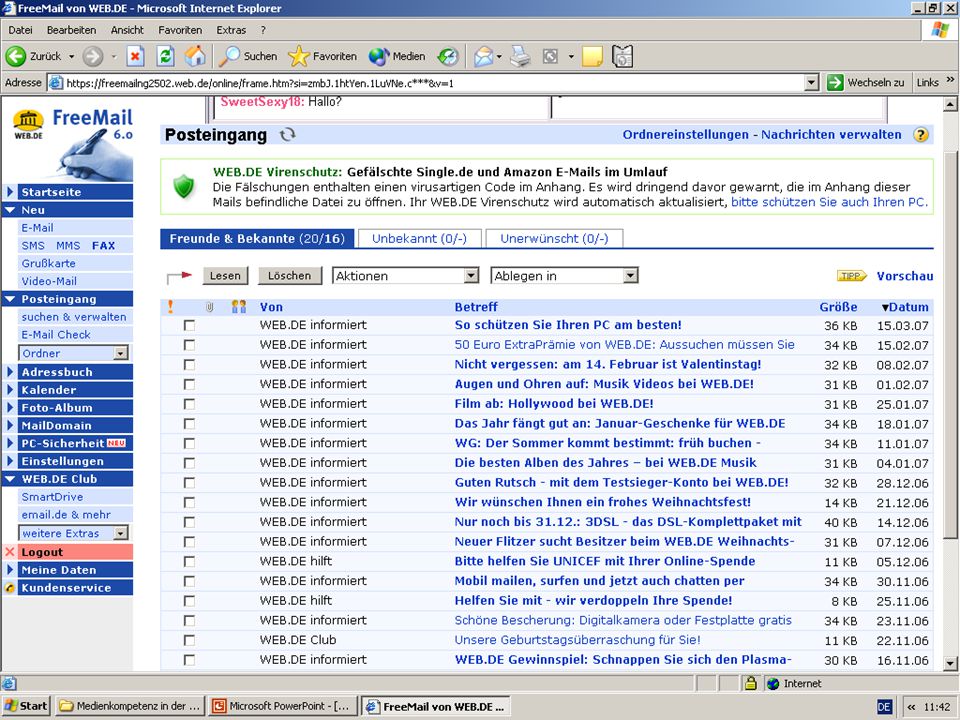Go to the browser home page icon
Viewport: 960px width, 720px height.
click(x=195, y=56)
